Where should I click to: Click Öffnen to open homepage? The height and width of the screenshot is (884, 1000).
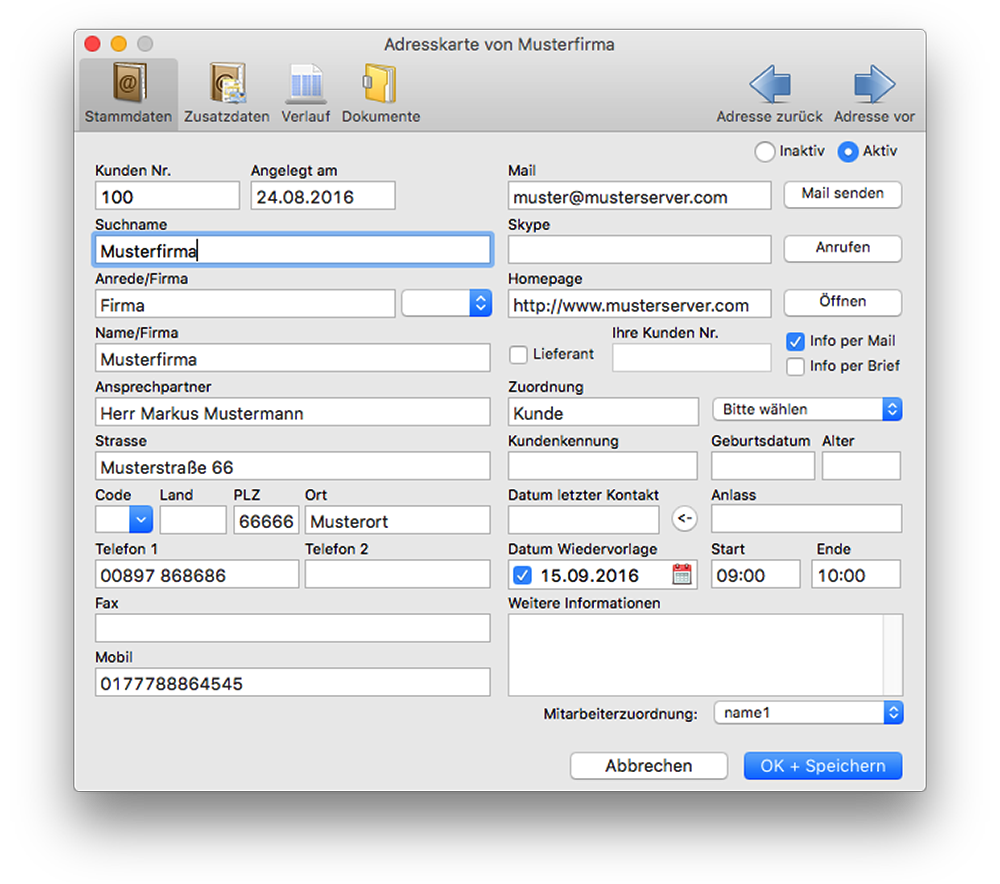point(842,302)
